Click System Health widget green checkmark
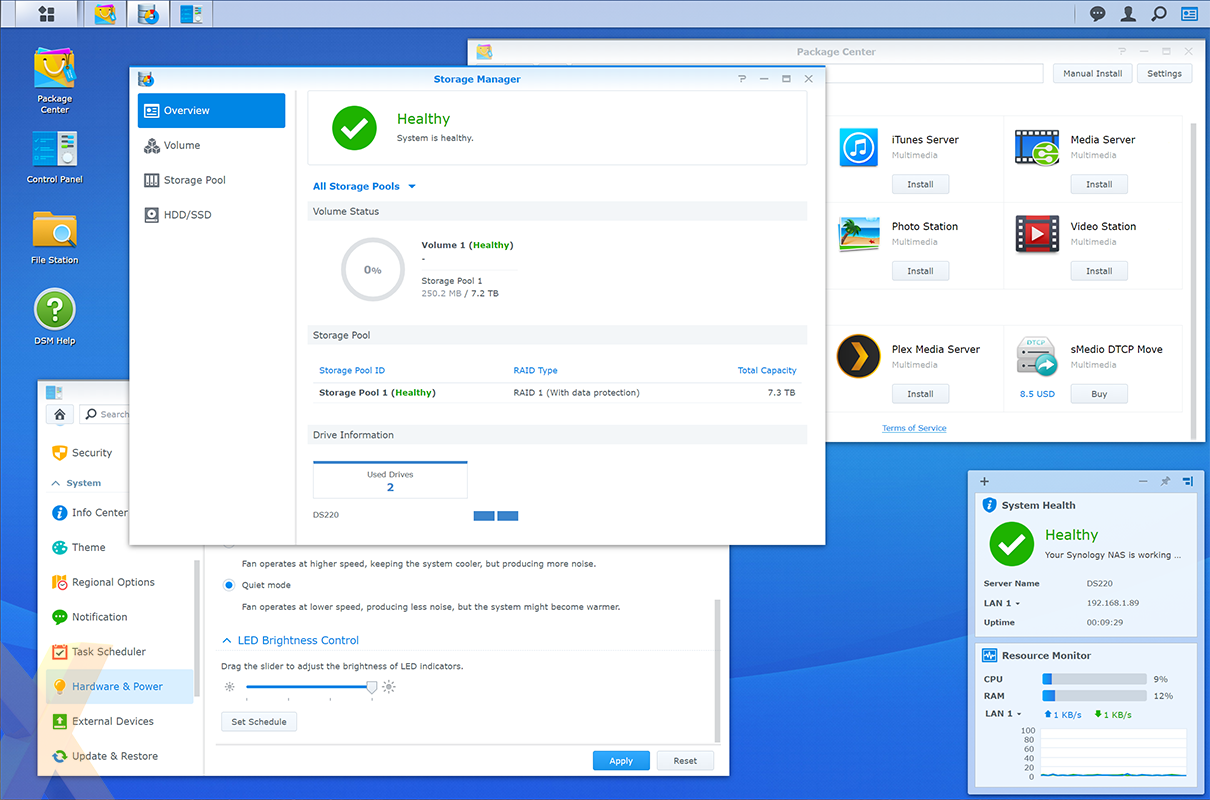 pyautogui.click(x=1012, y=544)
